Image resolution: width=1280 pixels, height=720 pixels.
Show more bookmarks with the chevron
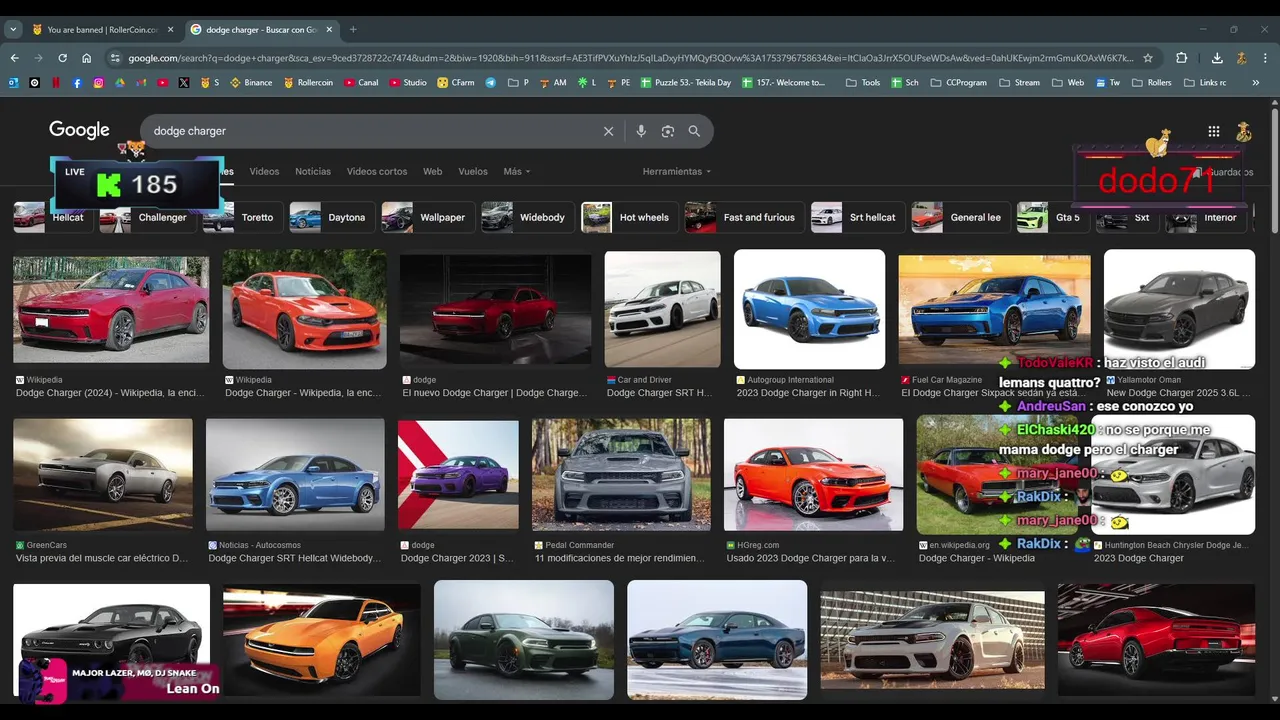click(1256, 83)
